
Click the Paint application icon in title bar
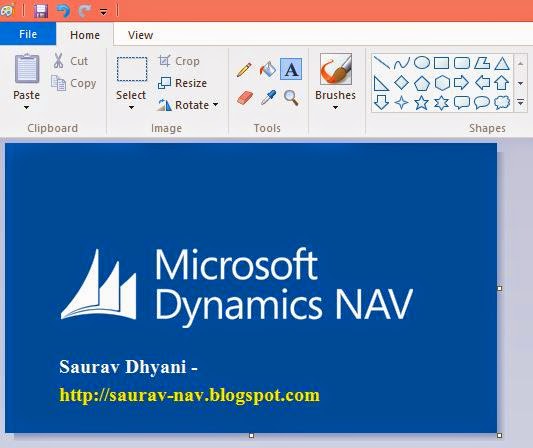[x=7, y=10]
